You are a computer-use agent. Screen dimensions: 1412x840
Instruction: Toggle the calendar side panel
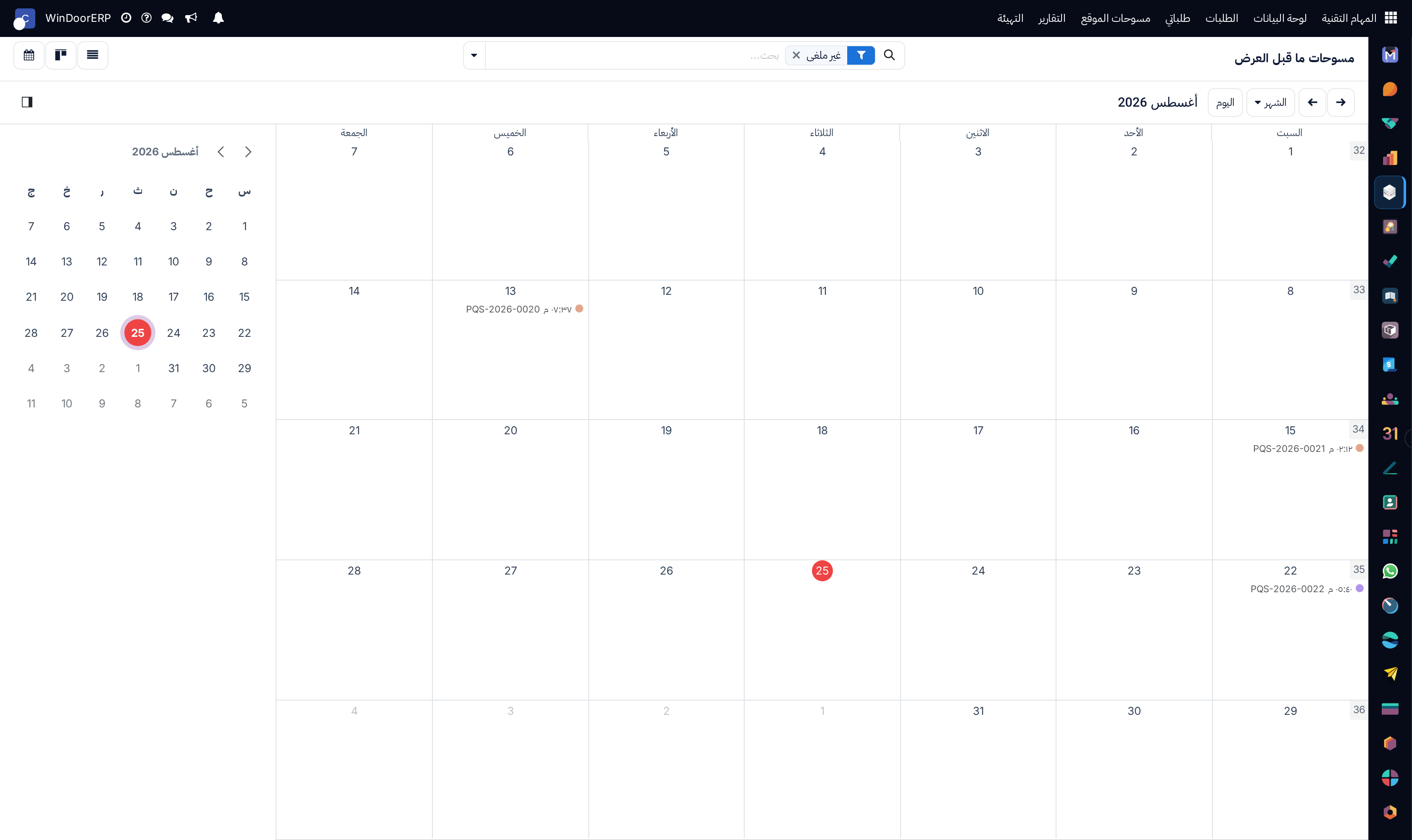27,102
